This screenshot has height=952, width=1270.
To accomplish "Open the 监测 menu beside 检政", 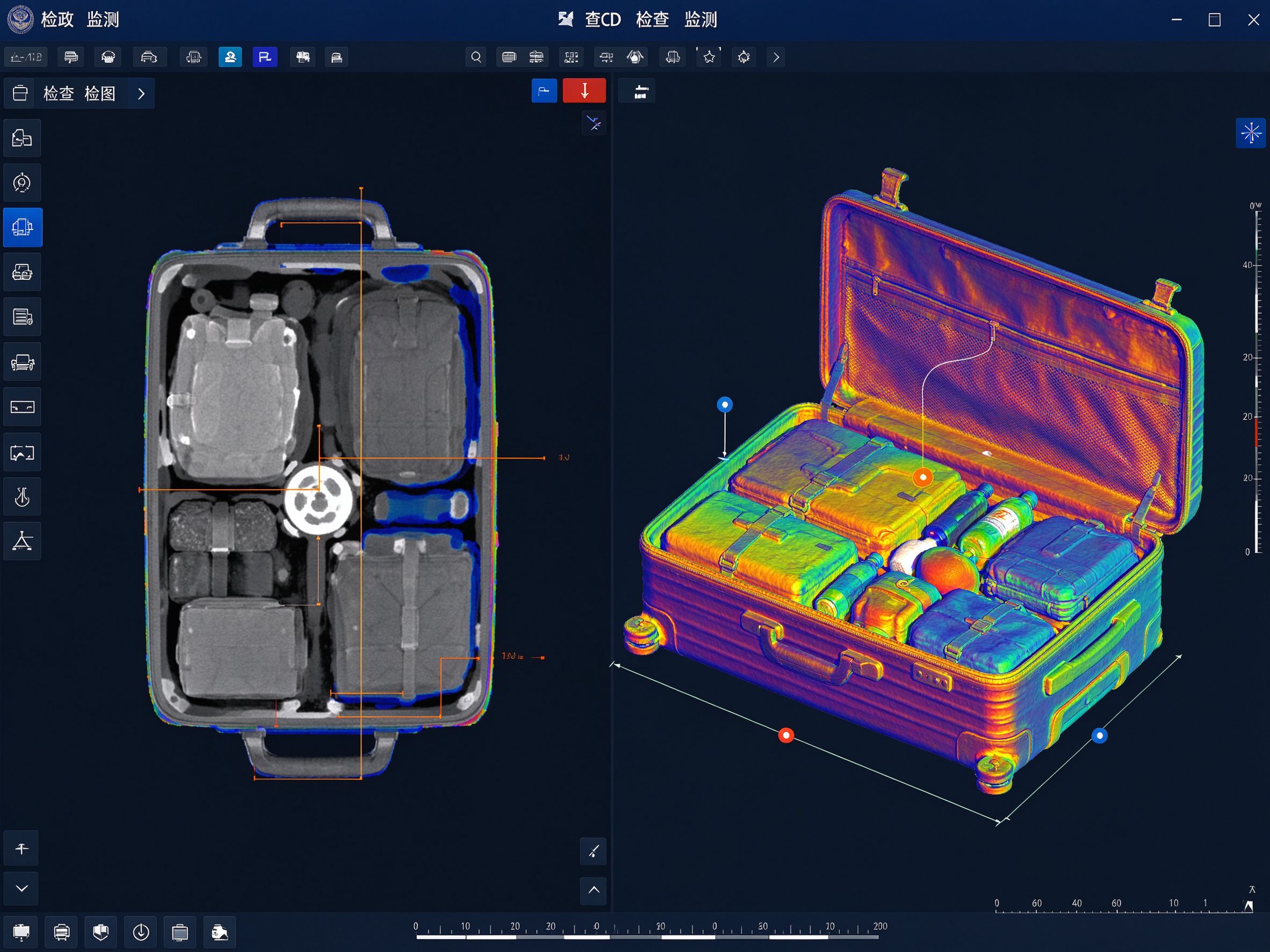I will point(103,19).
